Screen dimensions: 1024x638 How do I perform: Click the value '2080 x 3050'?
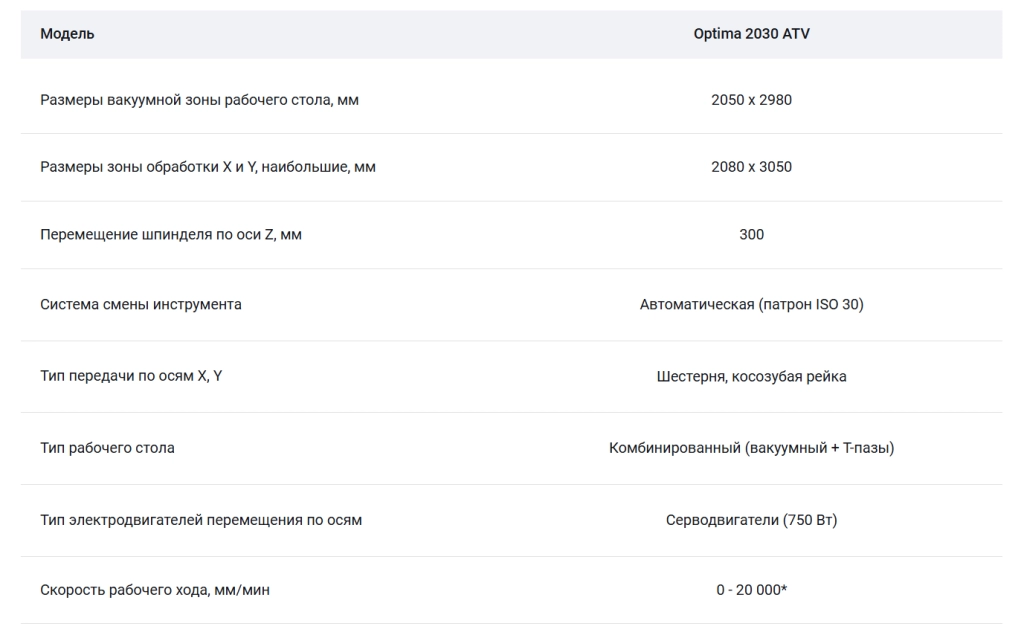[751, 167]
